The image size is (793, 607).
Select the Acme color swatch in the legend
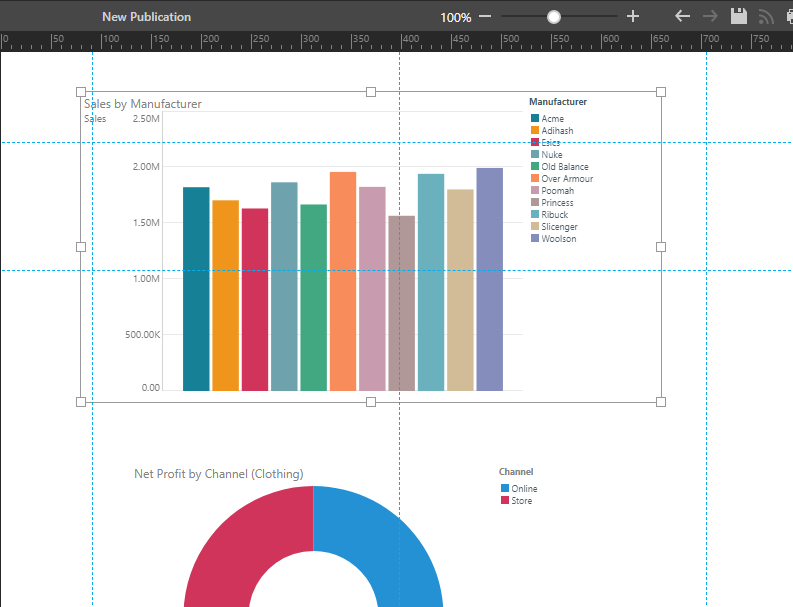[535, 119]
